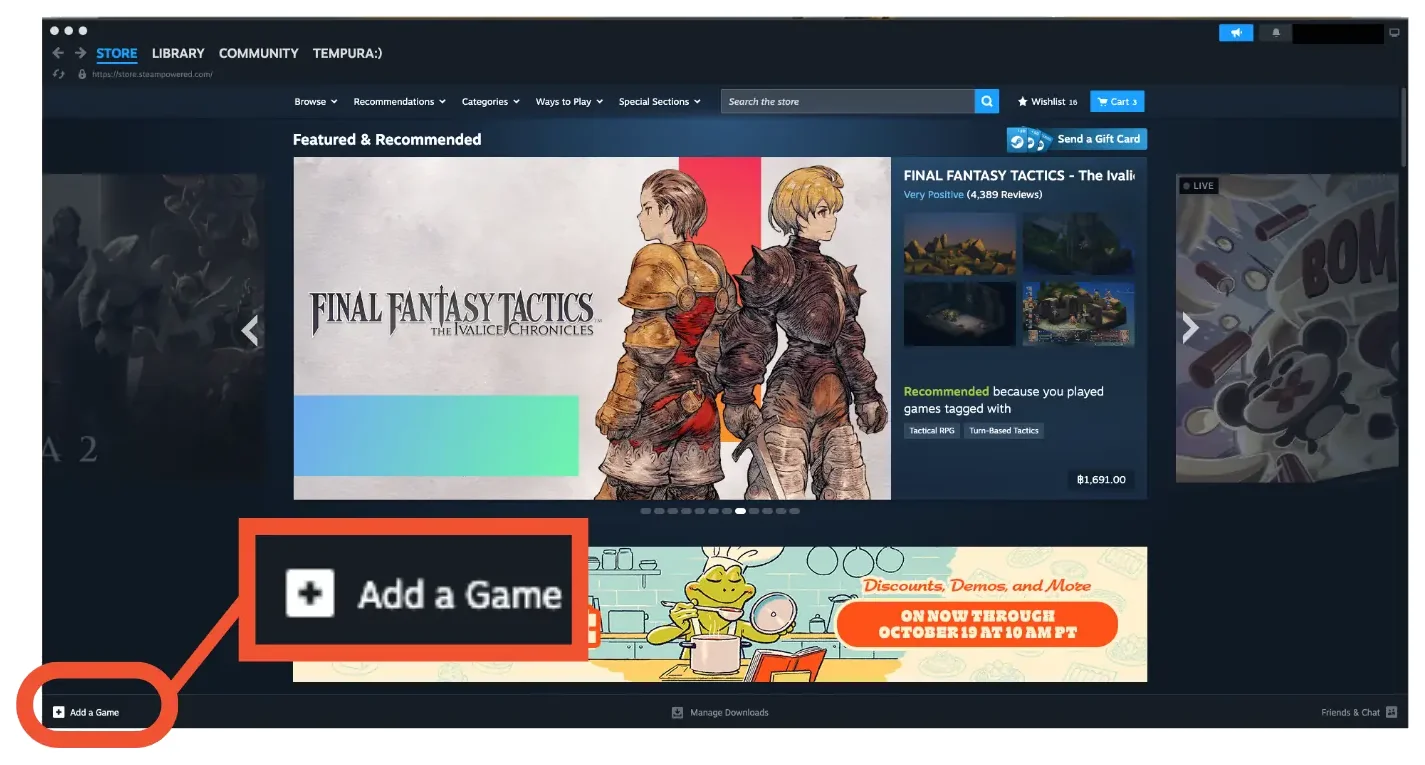
Task: Open the COMMUNITY tab
Action: 259,53
